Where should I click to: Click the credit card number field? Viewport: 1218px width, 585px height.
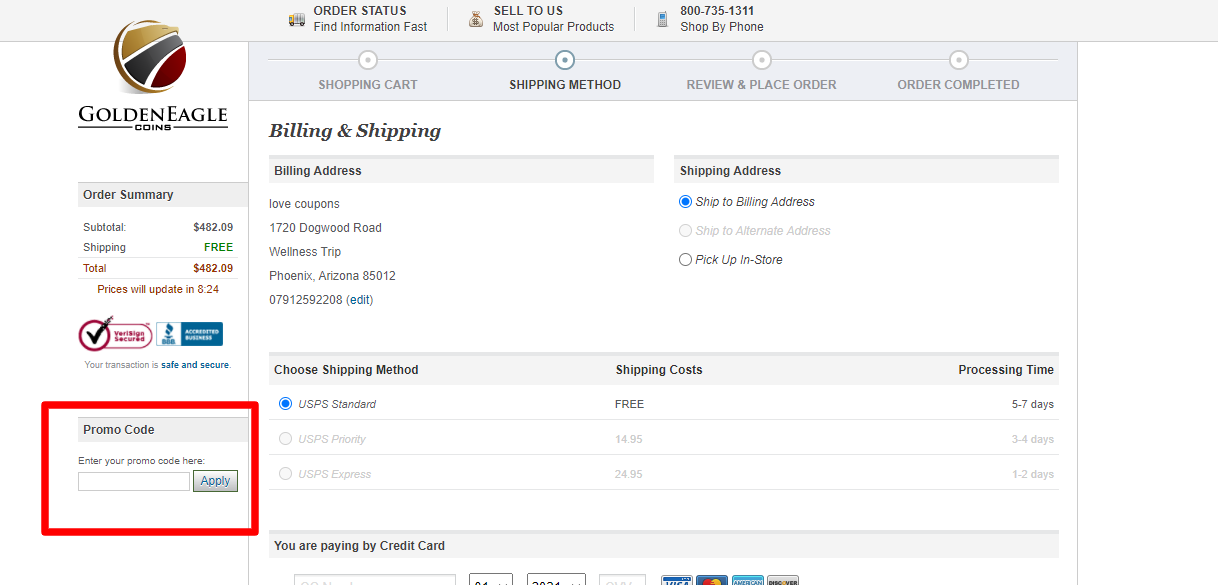pyautogui.click(x=375, y=581)
